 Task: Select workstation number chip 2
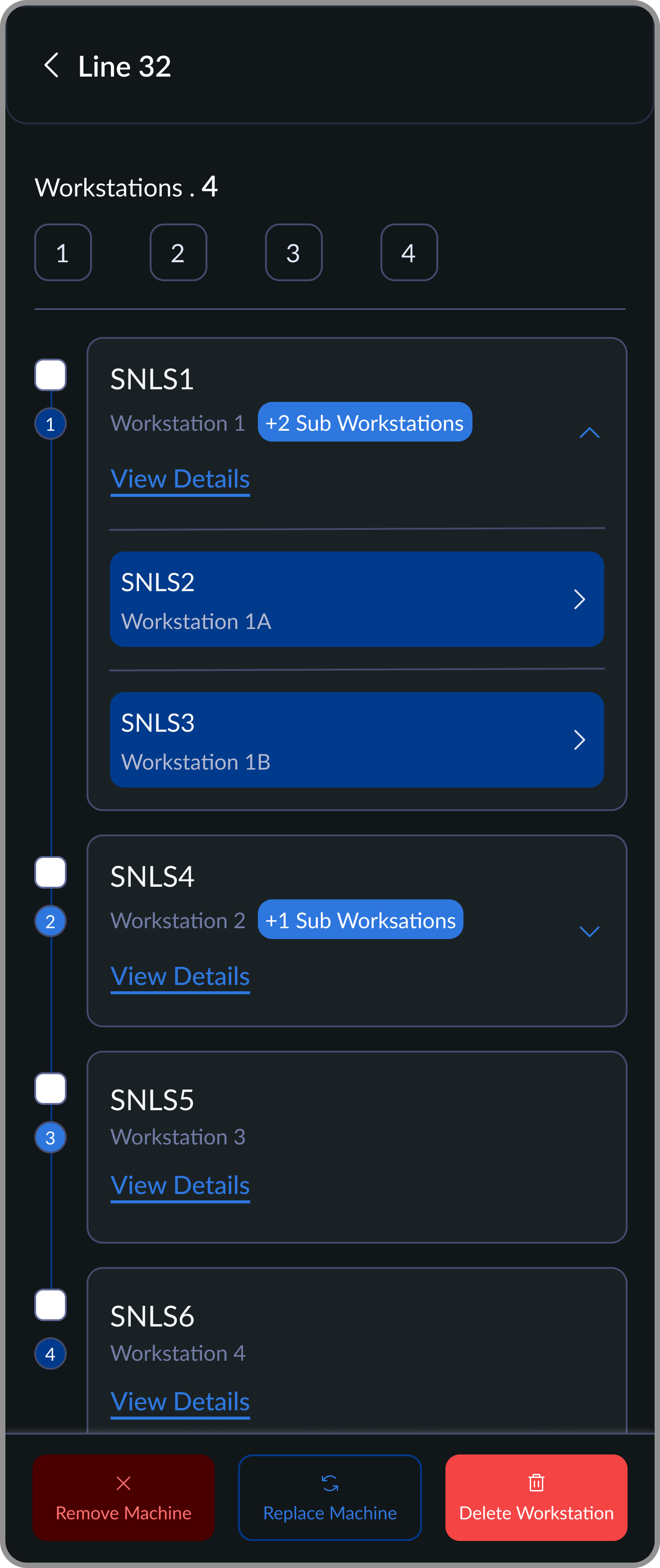(178, 253)
